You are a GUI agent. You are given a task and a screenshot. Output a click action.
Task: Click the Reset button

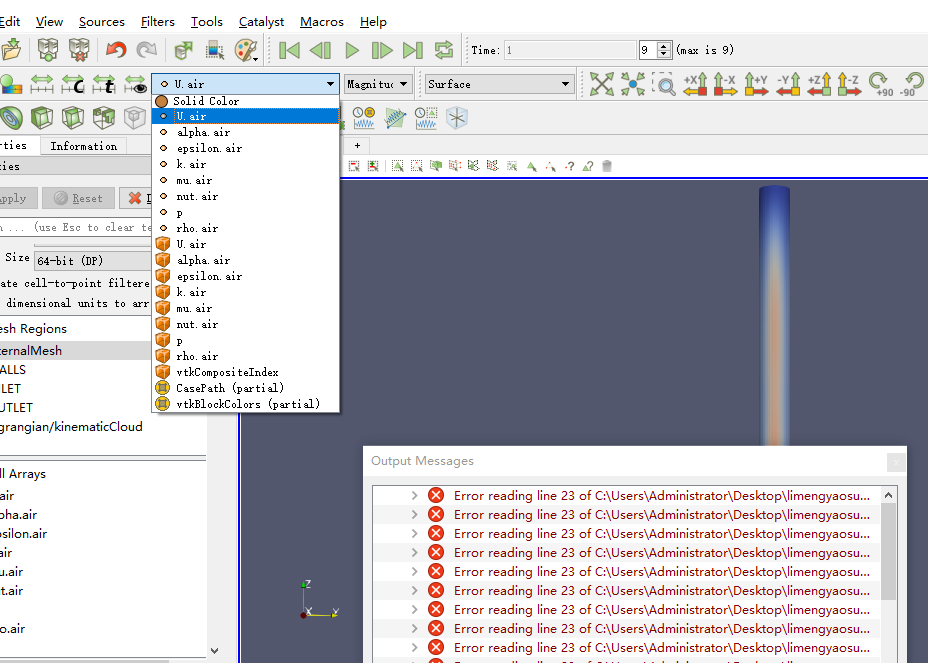click(x=78, y=198)
